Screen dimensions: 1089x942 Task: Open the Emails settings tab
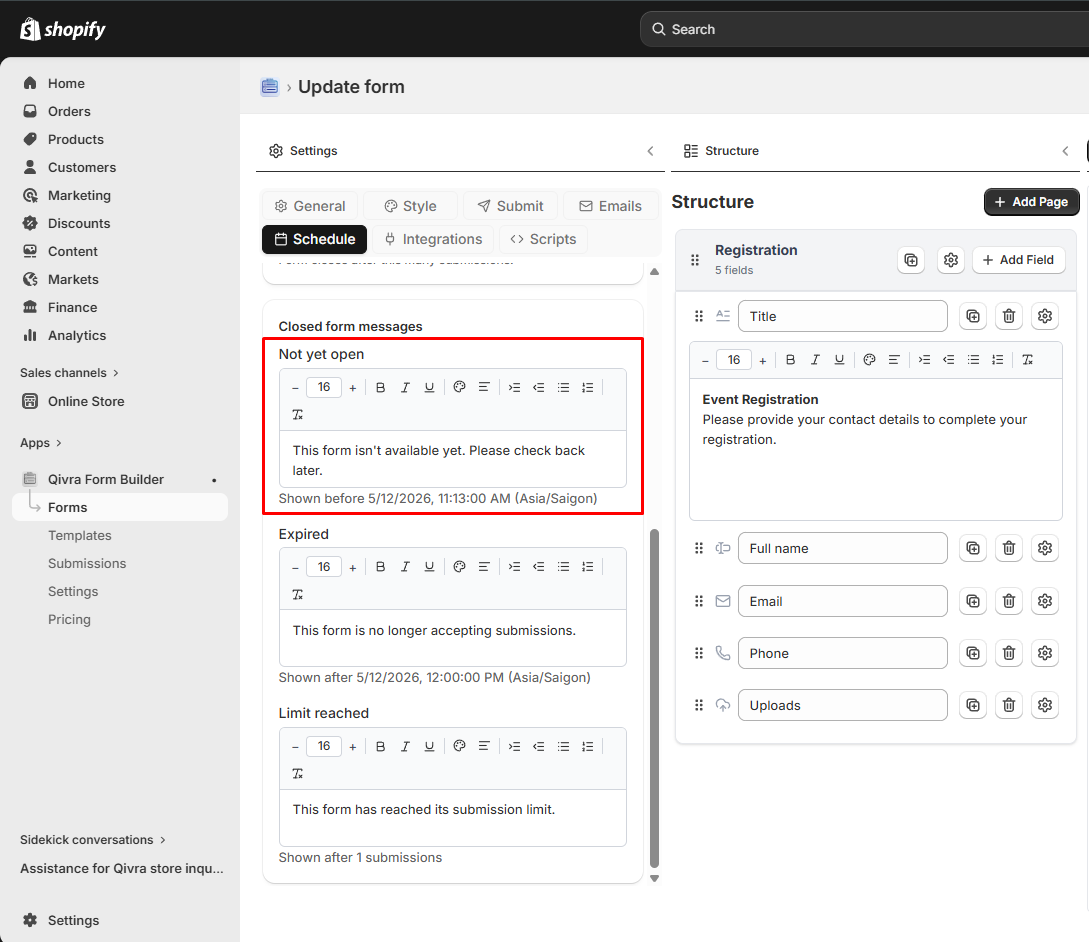[610, 206]
